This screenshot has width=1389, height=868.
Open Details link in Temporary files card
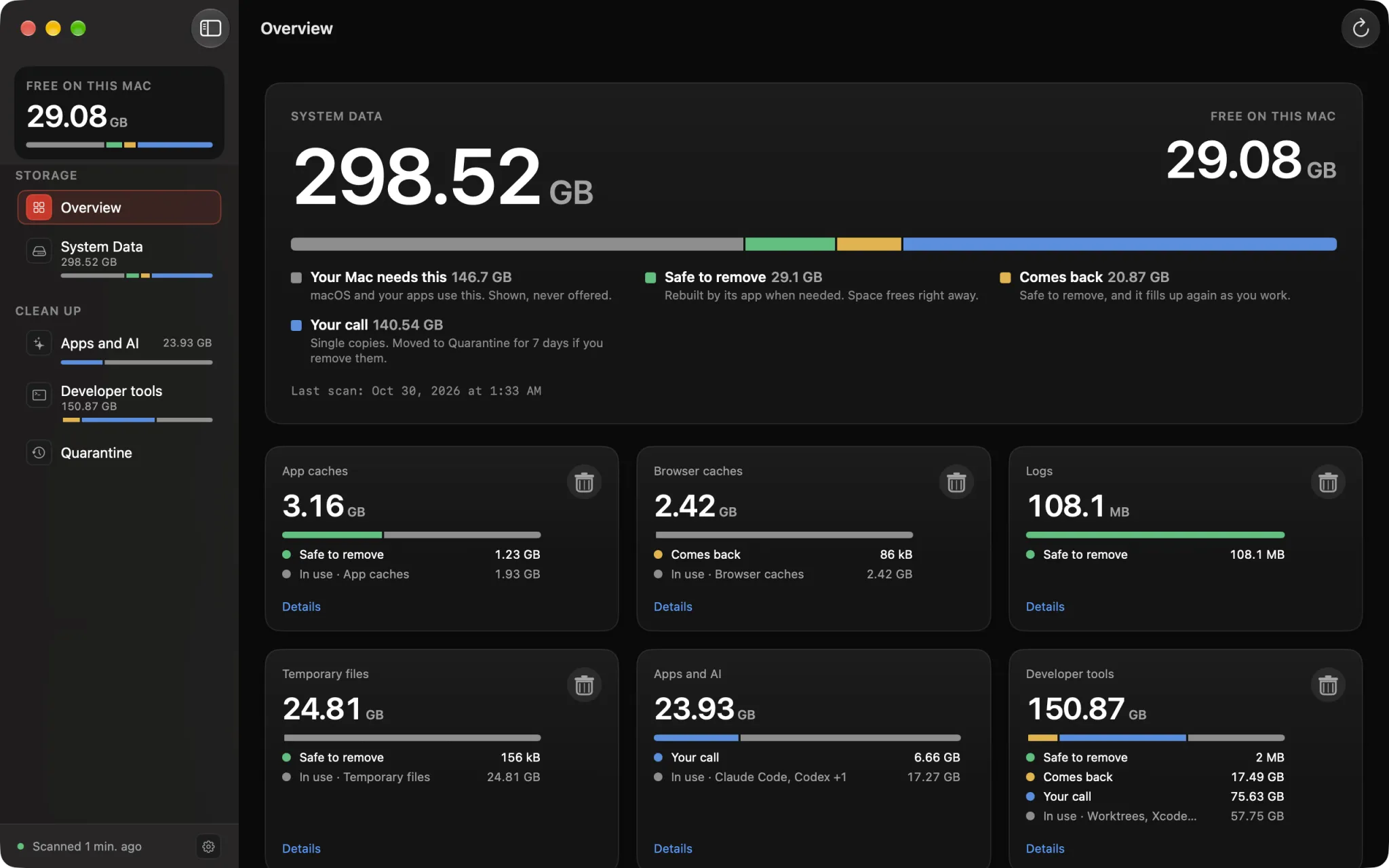(301, 848)
